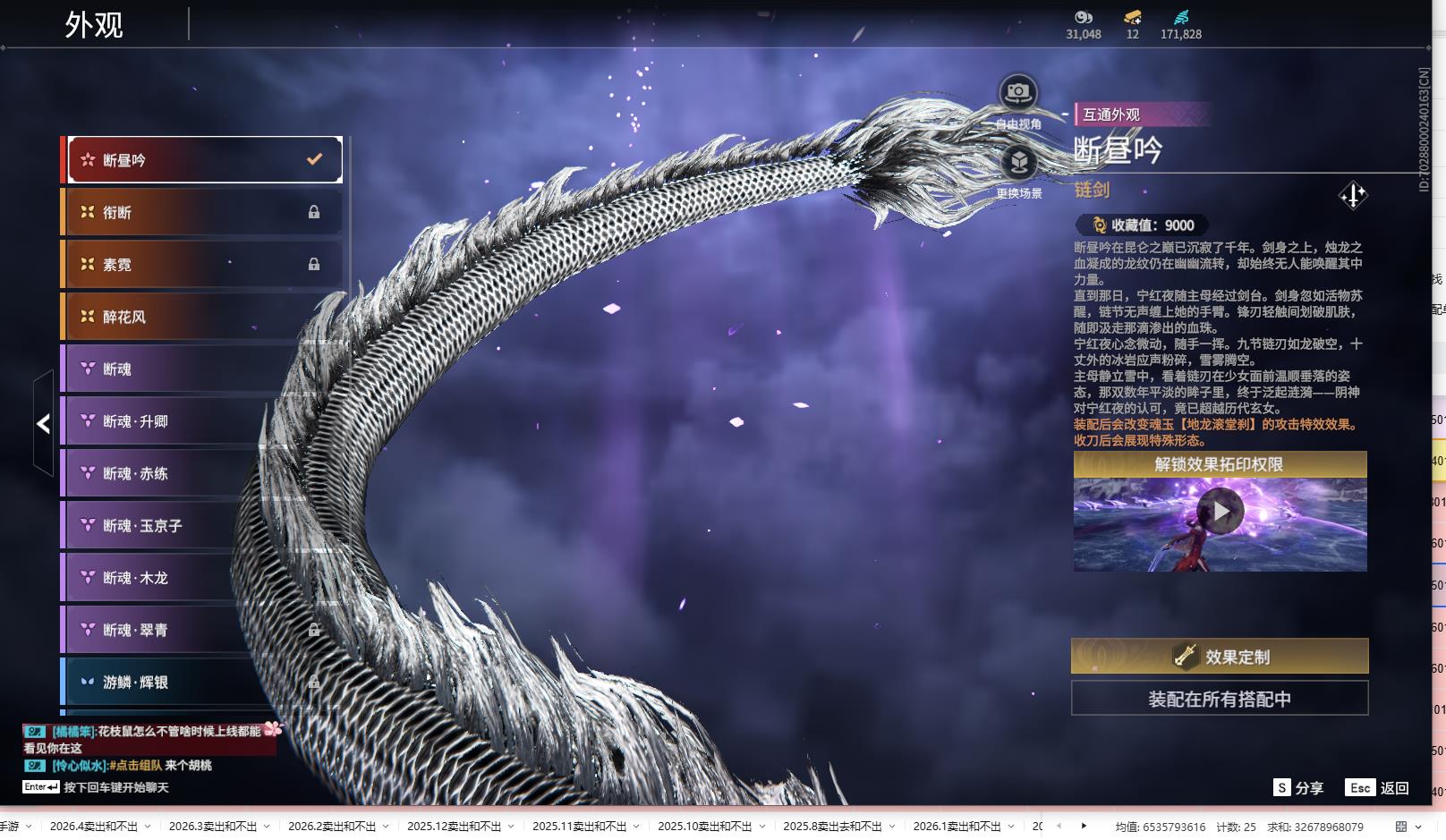Click the change scene cube icon
Image resolution: width=1446 pixels, height=840 pixels.
(x=1018, y=162)
